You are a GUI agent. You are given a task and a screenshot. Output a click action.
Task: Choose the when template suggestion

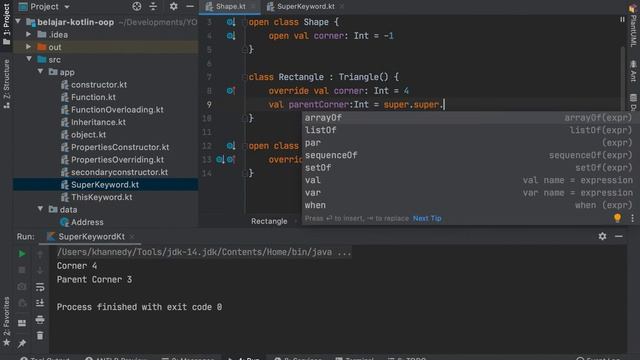(x=469, y=205)
